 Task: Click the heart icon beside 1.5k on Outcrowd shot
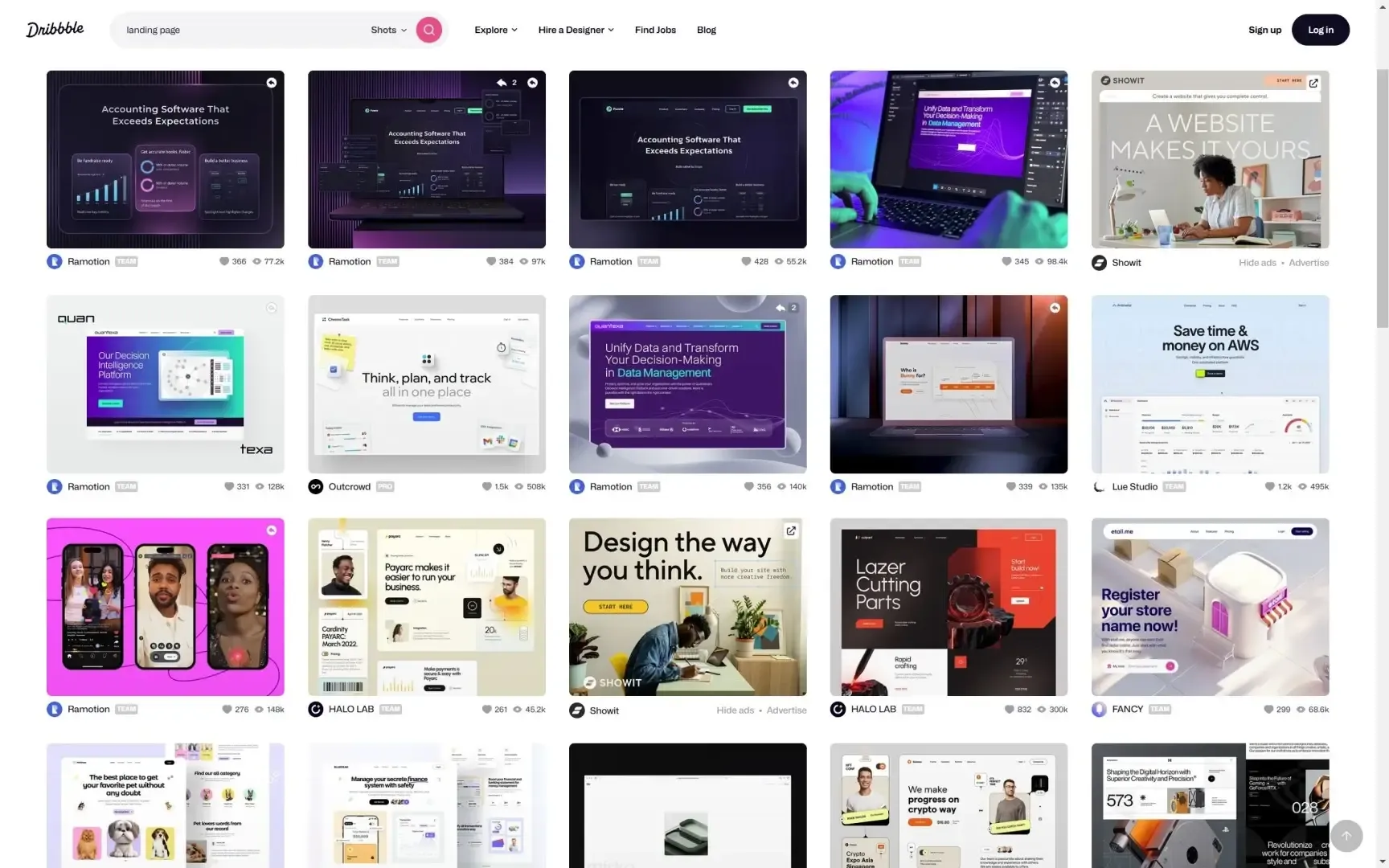(x=486, y=486)
